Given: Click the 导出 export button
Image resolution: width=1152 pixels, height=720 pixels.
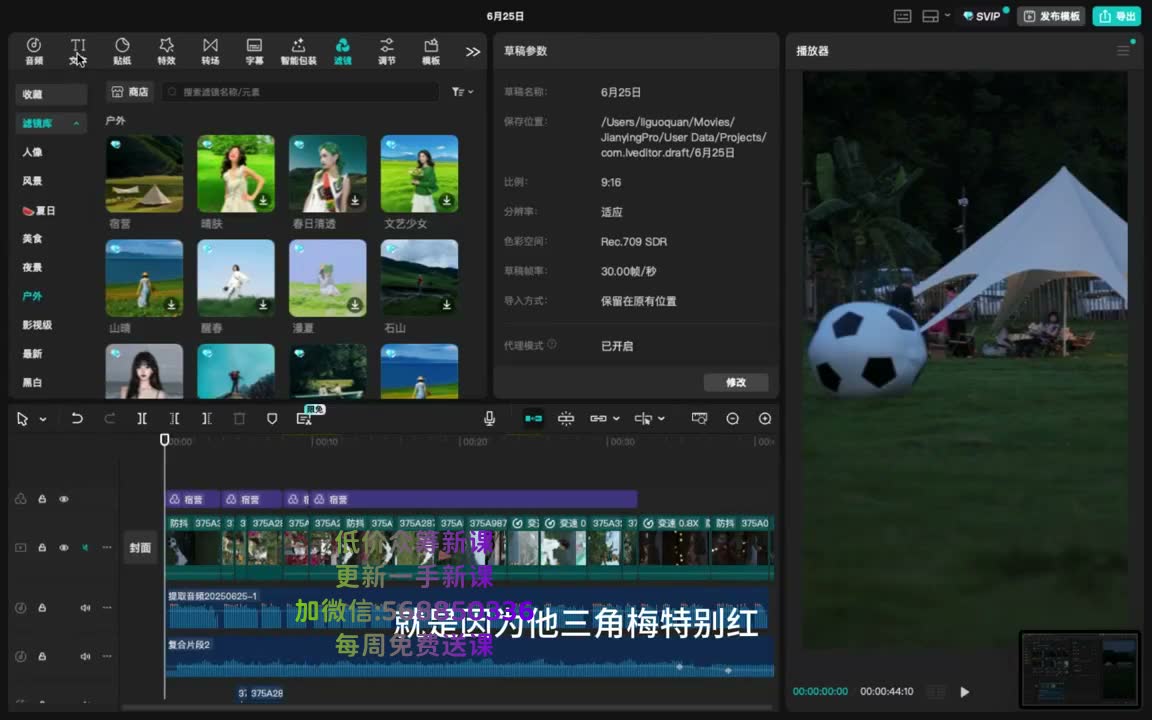Looking at the screenshot, I should [x=1116, y=16].
